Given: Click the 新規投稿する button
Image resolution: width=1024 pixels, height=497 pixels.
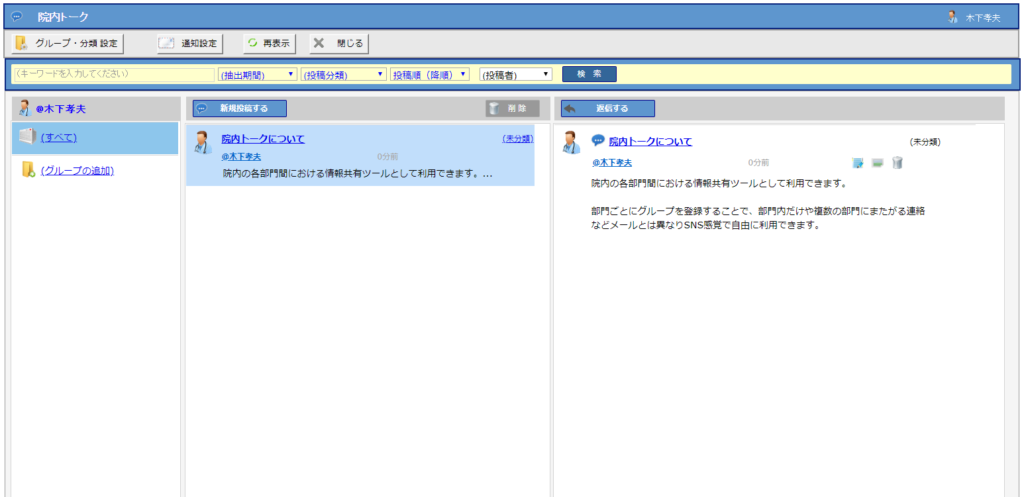Looking at the screenshot, I should pyautogui.click(x=239, y=108).
